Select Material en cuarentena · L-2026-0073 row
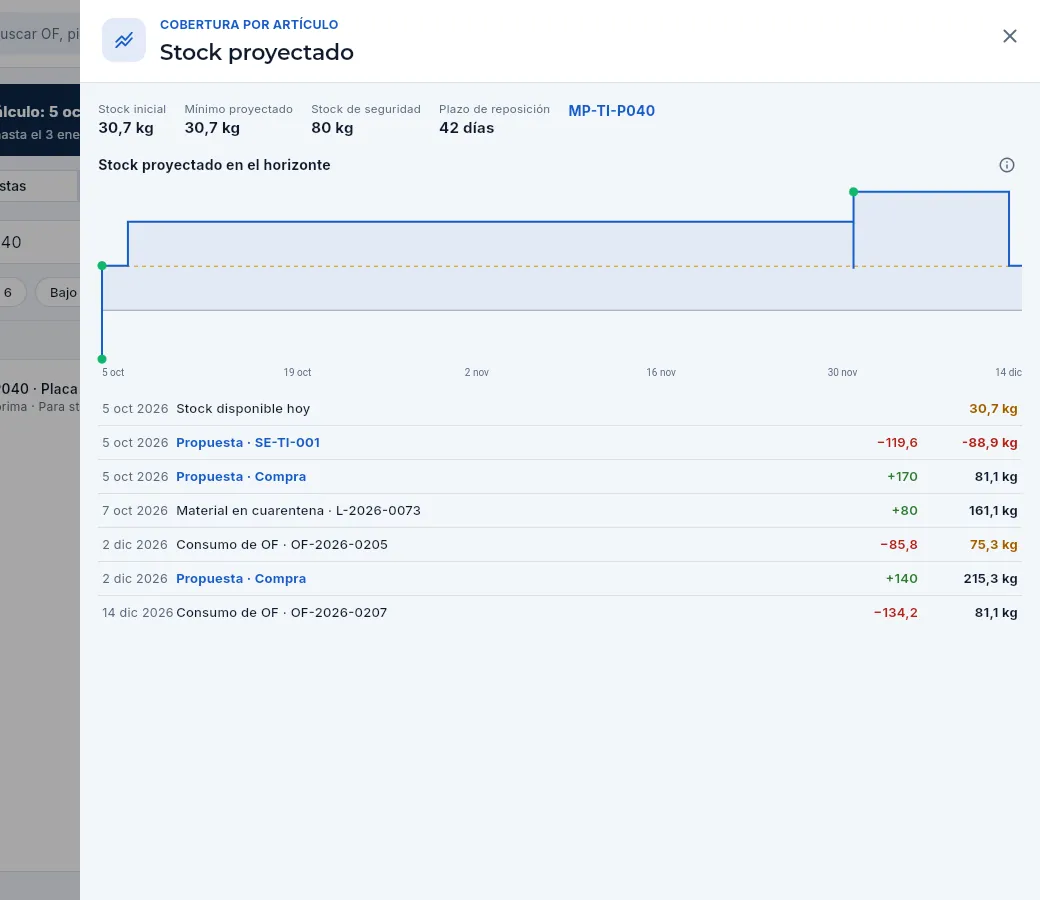 [x=560, y=511]
